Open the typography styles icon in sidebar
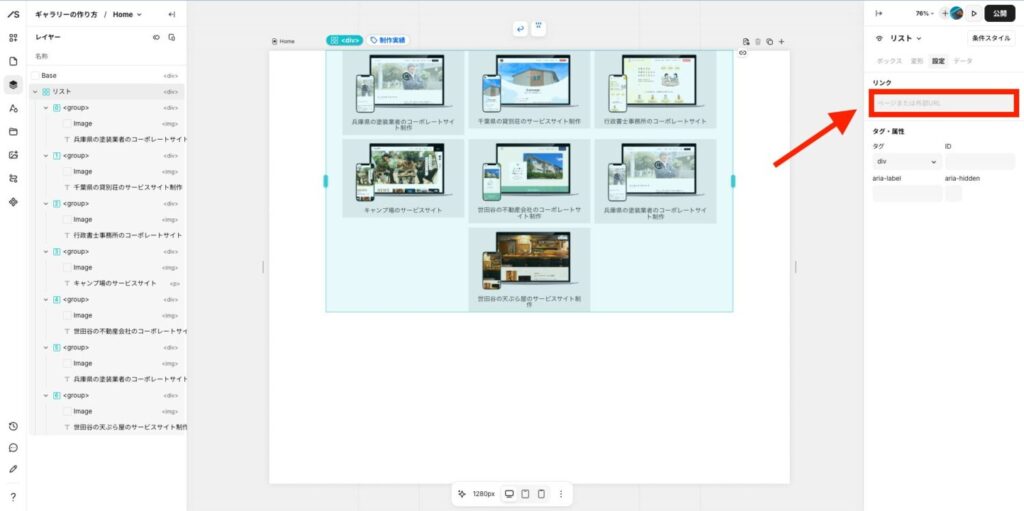 [13, 108]
